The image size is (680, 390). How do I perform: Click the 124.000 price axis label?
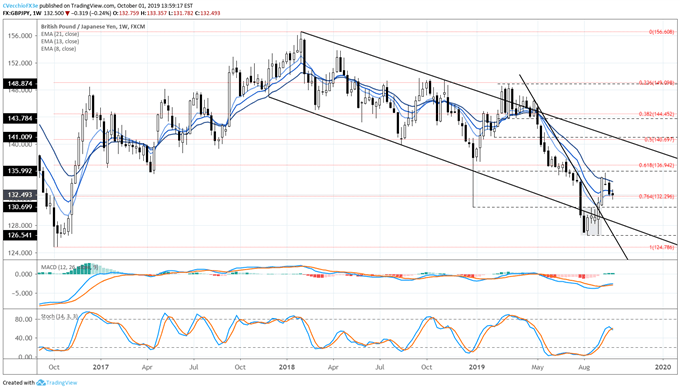(20, 253)
